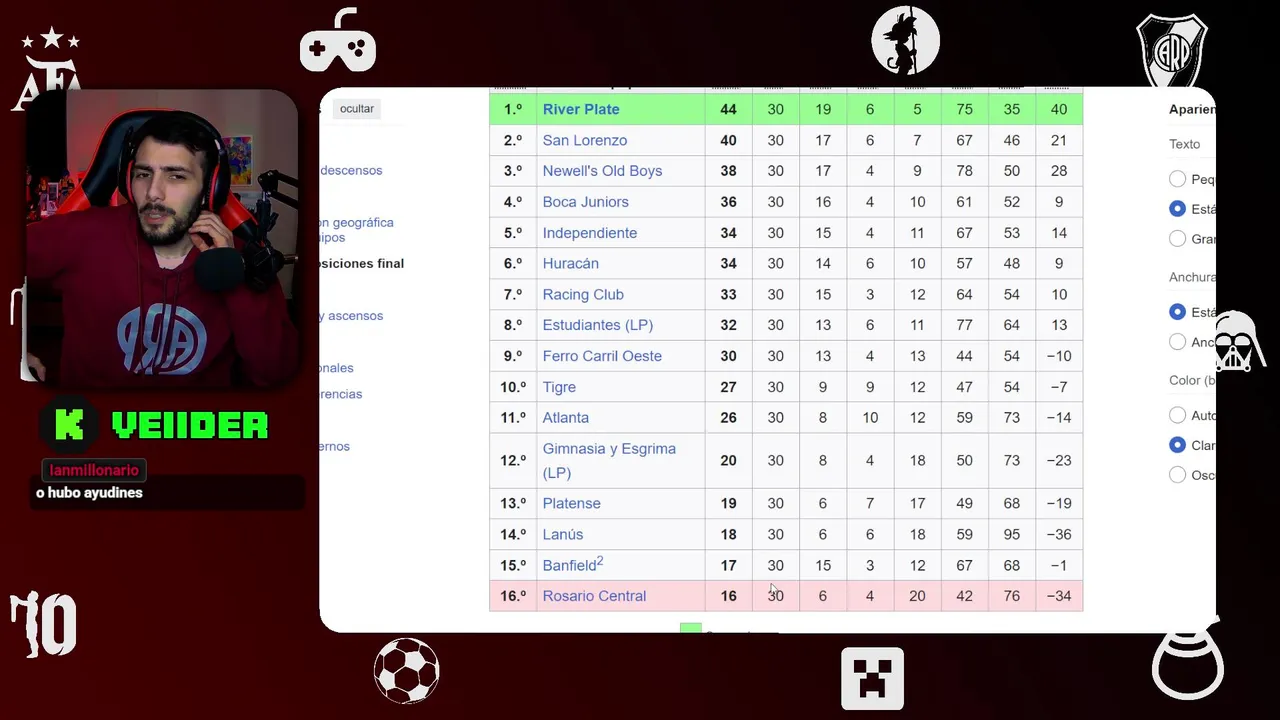Open the Rosario Central team link
Screen dimensions: 1280x720
594,596
